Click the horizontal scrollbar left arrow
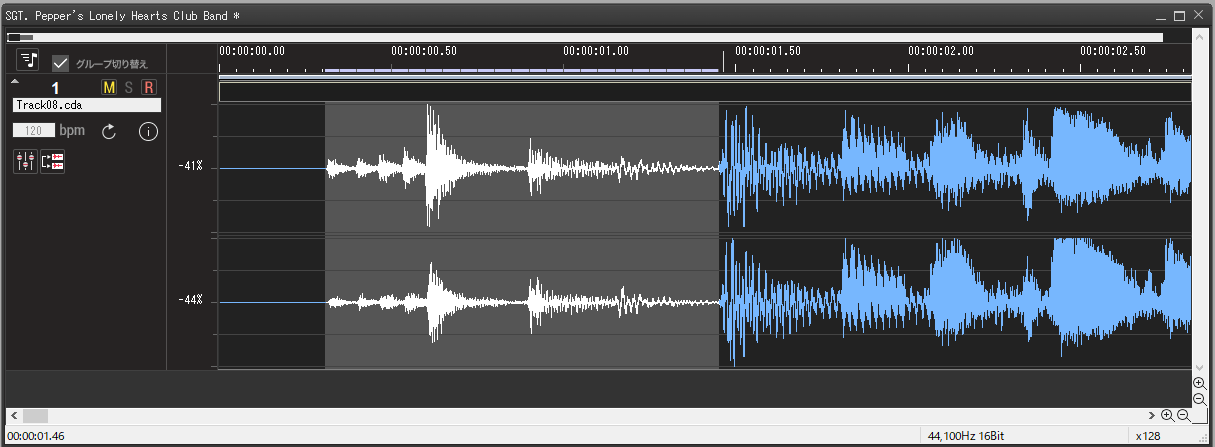Viewport: 1215px width, 447px height. [x=14, y=415]
